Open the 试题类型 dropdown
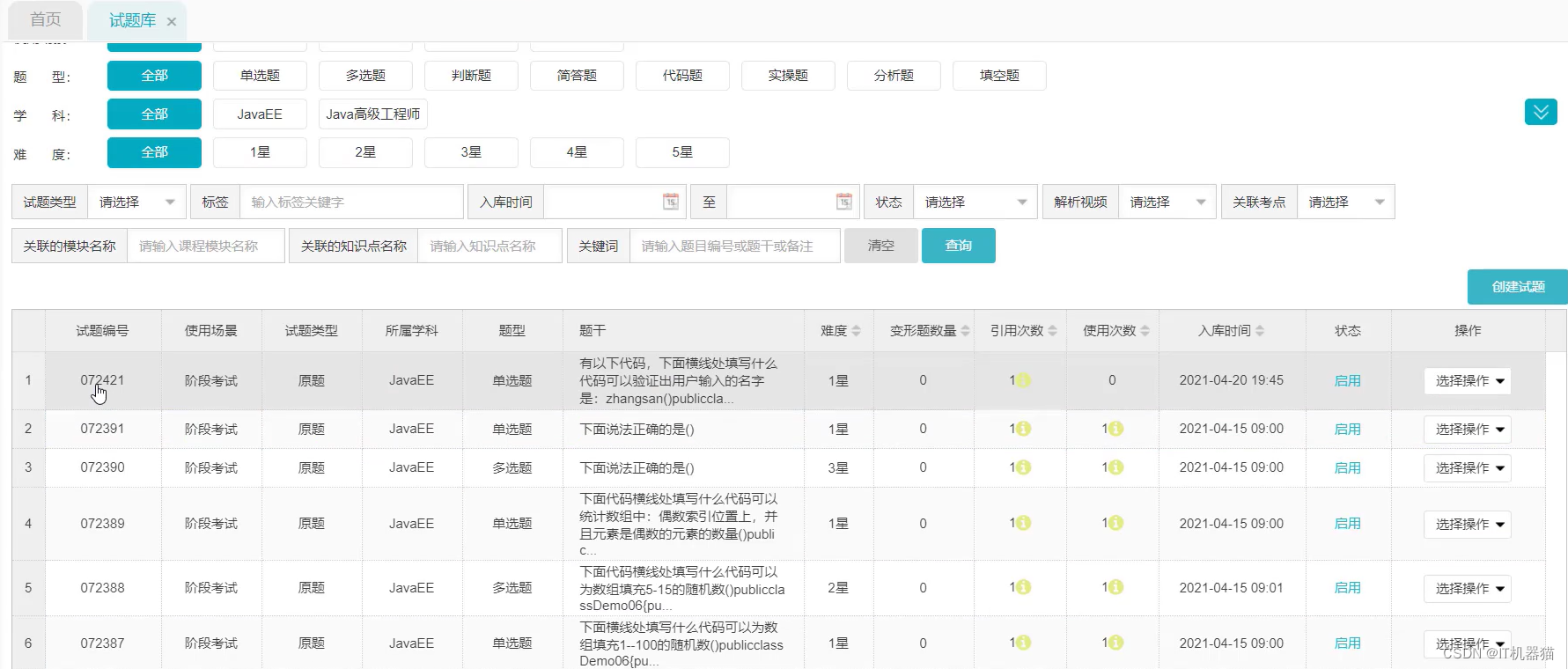This screenshot has height=669, width=1568. click(x=136, y=202)
